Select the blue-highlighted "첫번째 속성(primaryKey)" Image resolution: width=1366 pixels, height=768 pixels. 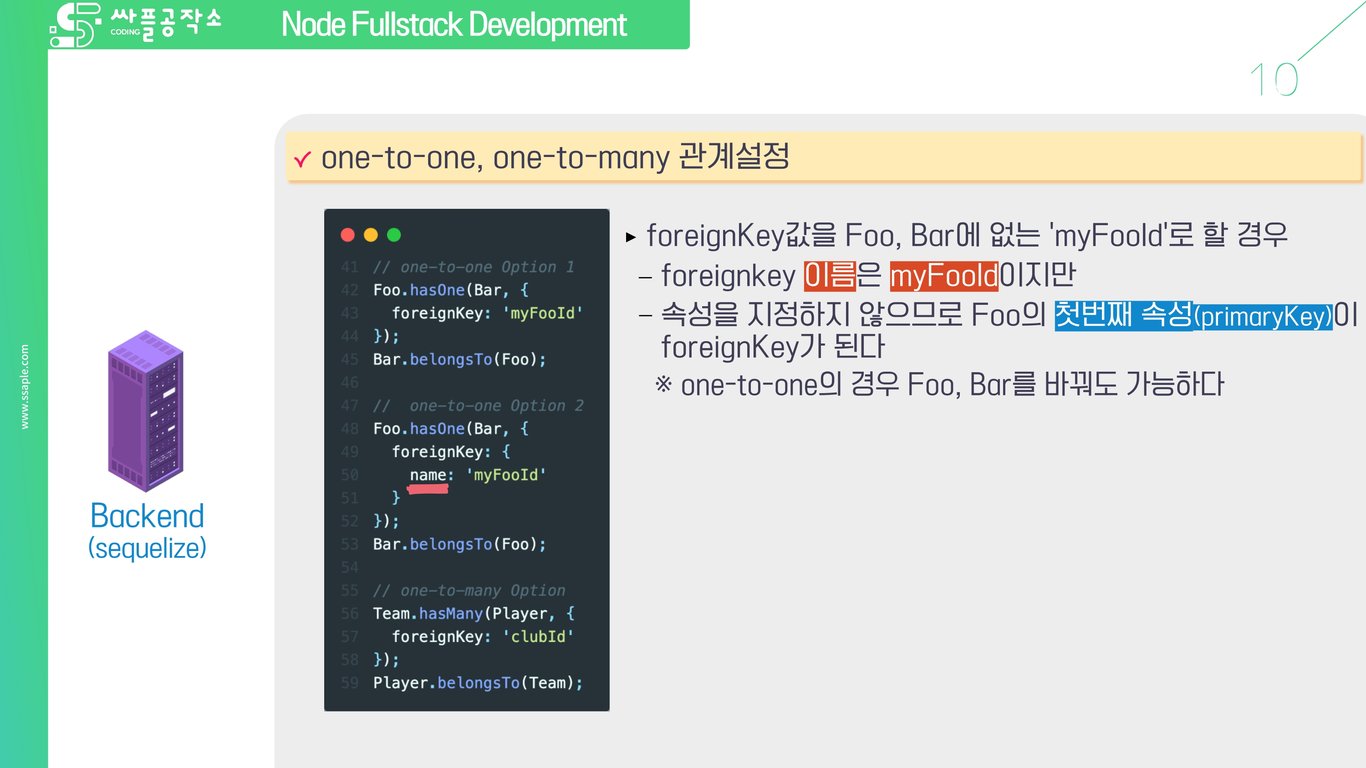click(x=1194, y=315)
